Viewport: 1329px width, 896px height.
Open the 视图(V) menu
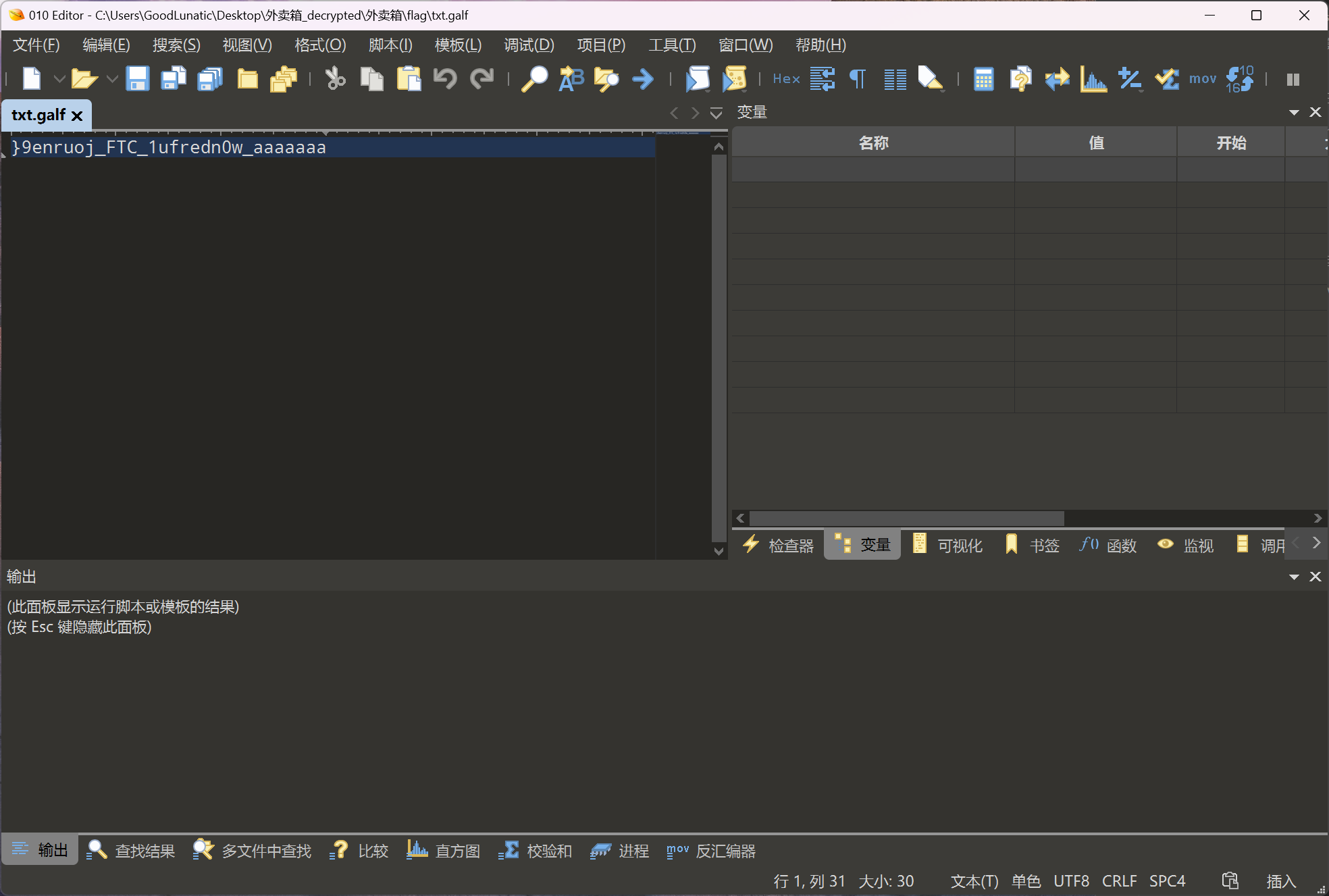[247, 45]
